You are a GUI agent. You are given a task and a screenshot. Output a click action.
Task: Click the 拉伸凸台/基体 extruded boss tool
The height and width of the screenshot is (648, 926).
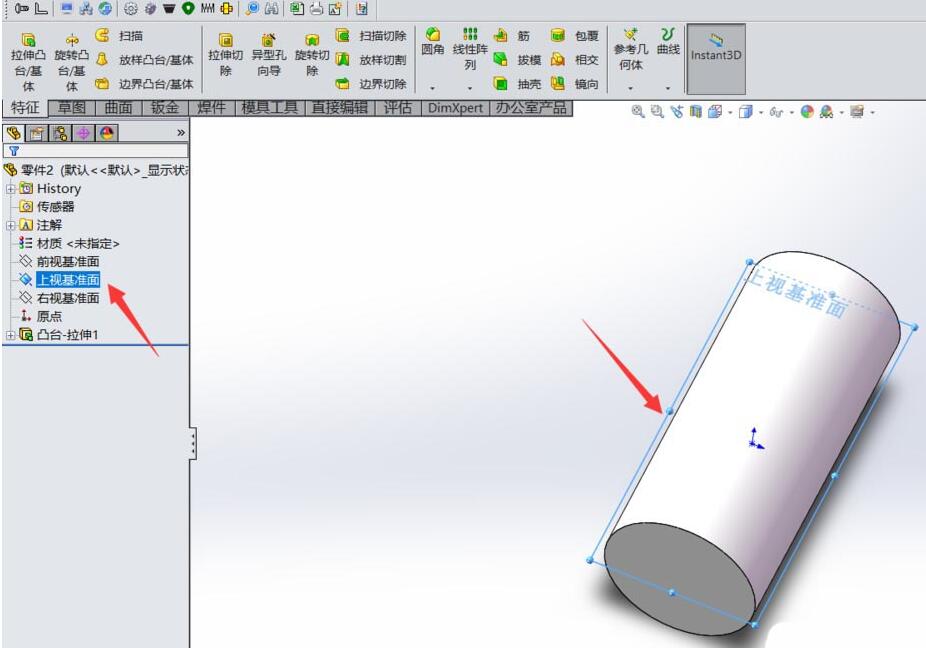(28, 61)
